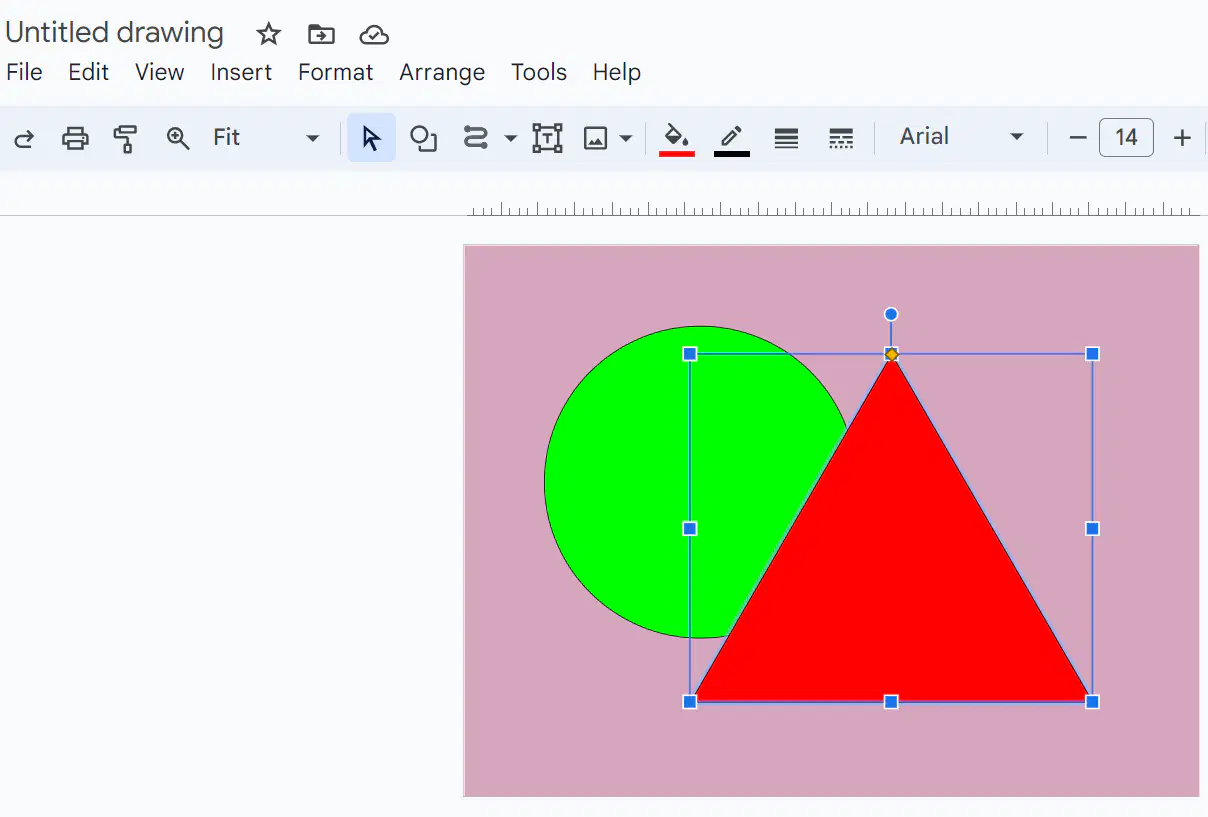Check the cloud document status icon
Viewport: 1208px width, 817px height.
click(x=374, y=35)
